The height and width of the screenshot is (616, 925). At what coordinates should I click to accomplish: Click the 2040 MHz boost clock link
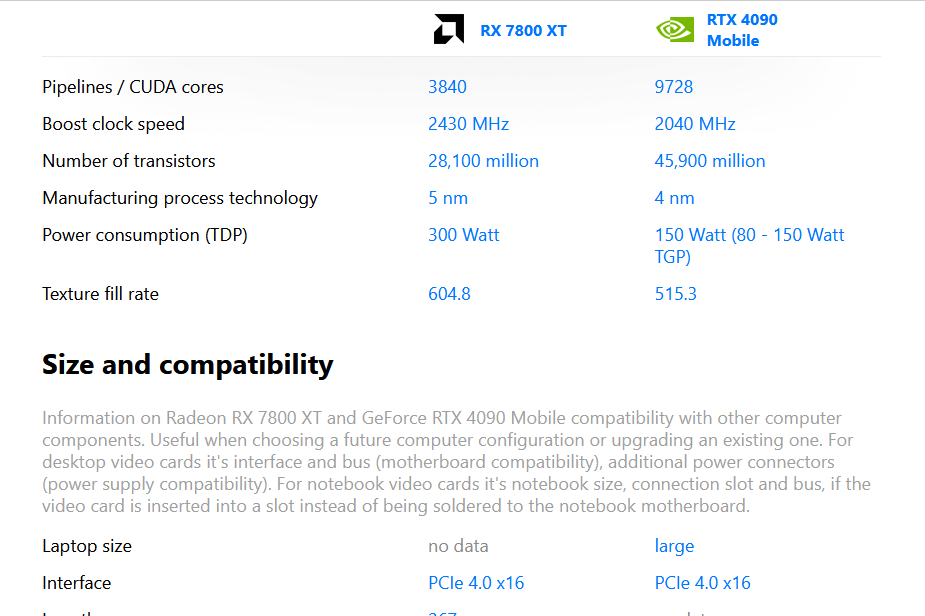(x=695, y=124)
